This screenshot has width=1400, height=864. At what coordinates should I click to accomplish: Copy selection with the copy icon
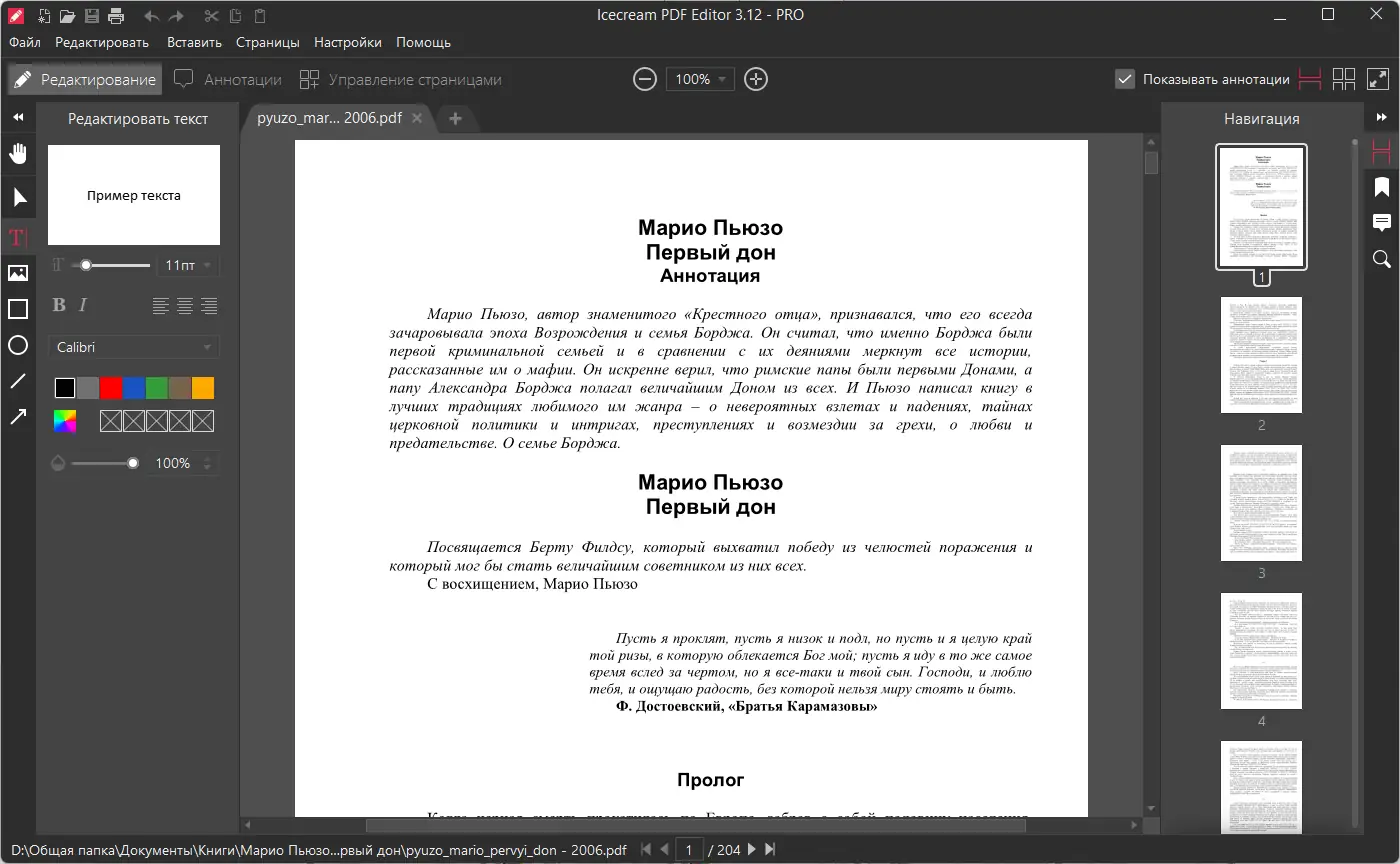pos(235,16)
